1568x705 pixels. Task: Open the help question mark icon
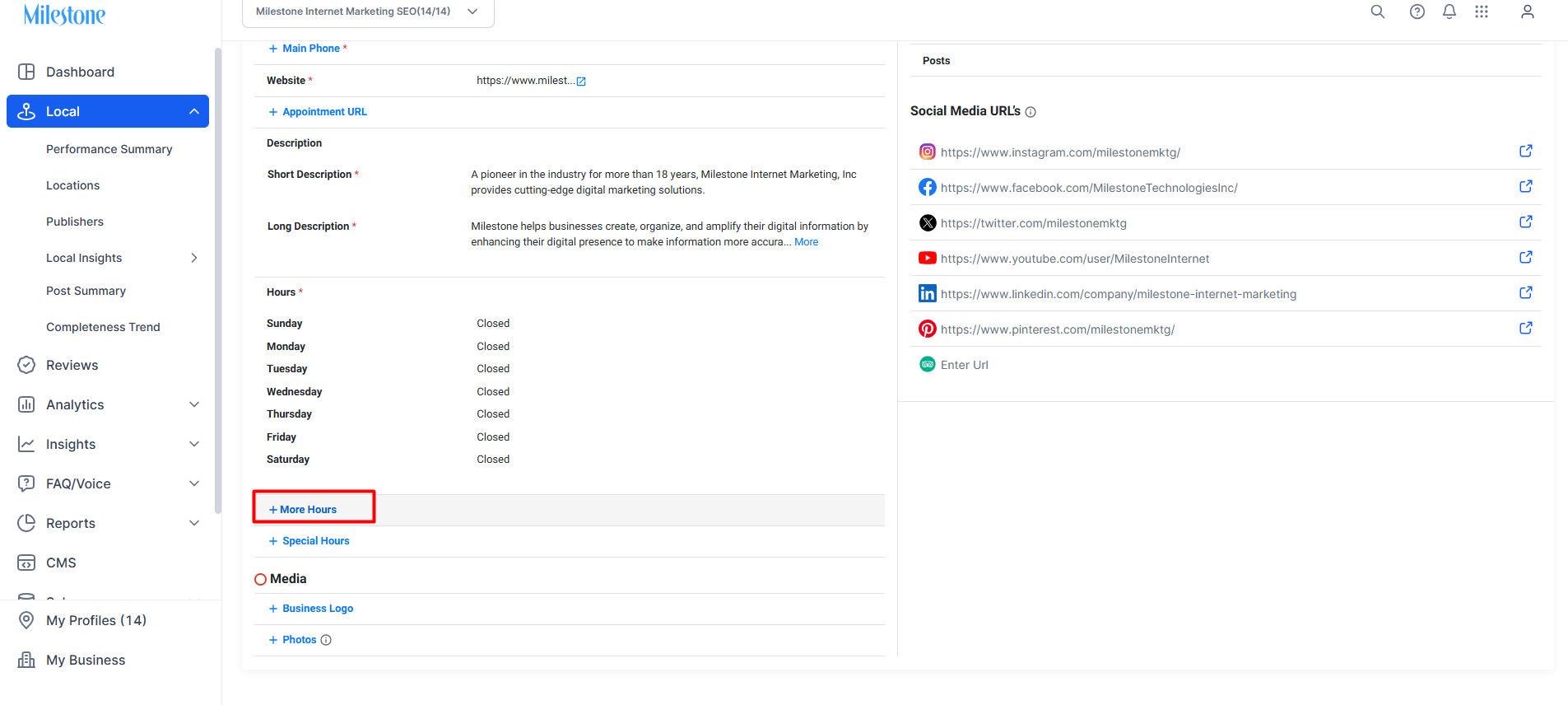(1417, 12)
